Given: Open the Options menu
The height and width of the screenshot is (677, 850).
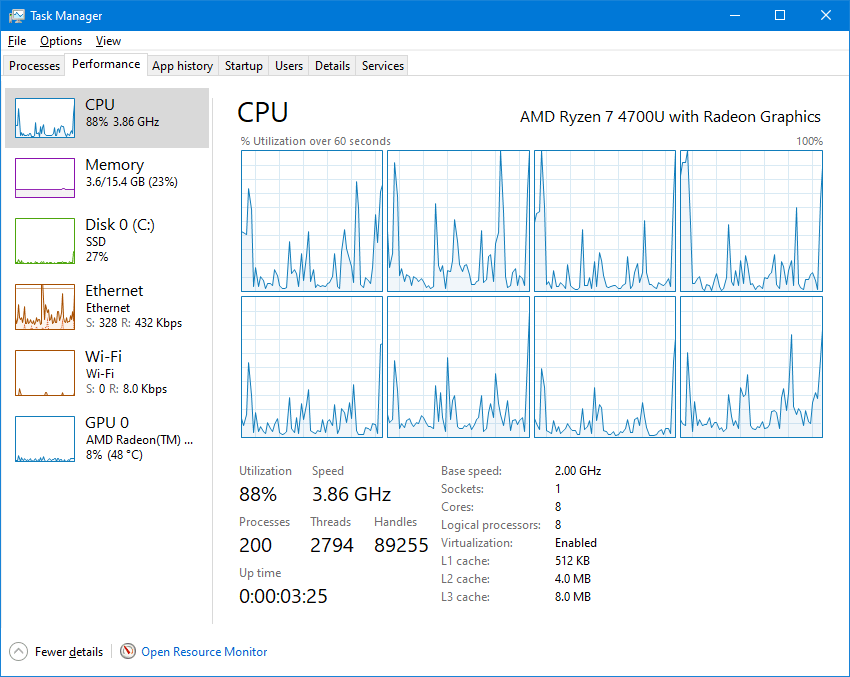Looking at the screenshot, I should coord(61,41).
